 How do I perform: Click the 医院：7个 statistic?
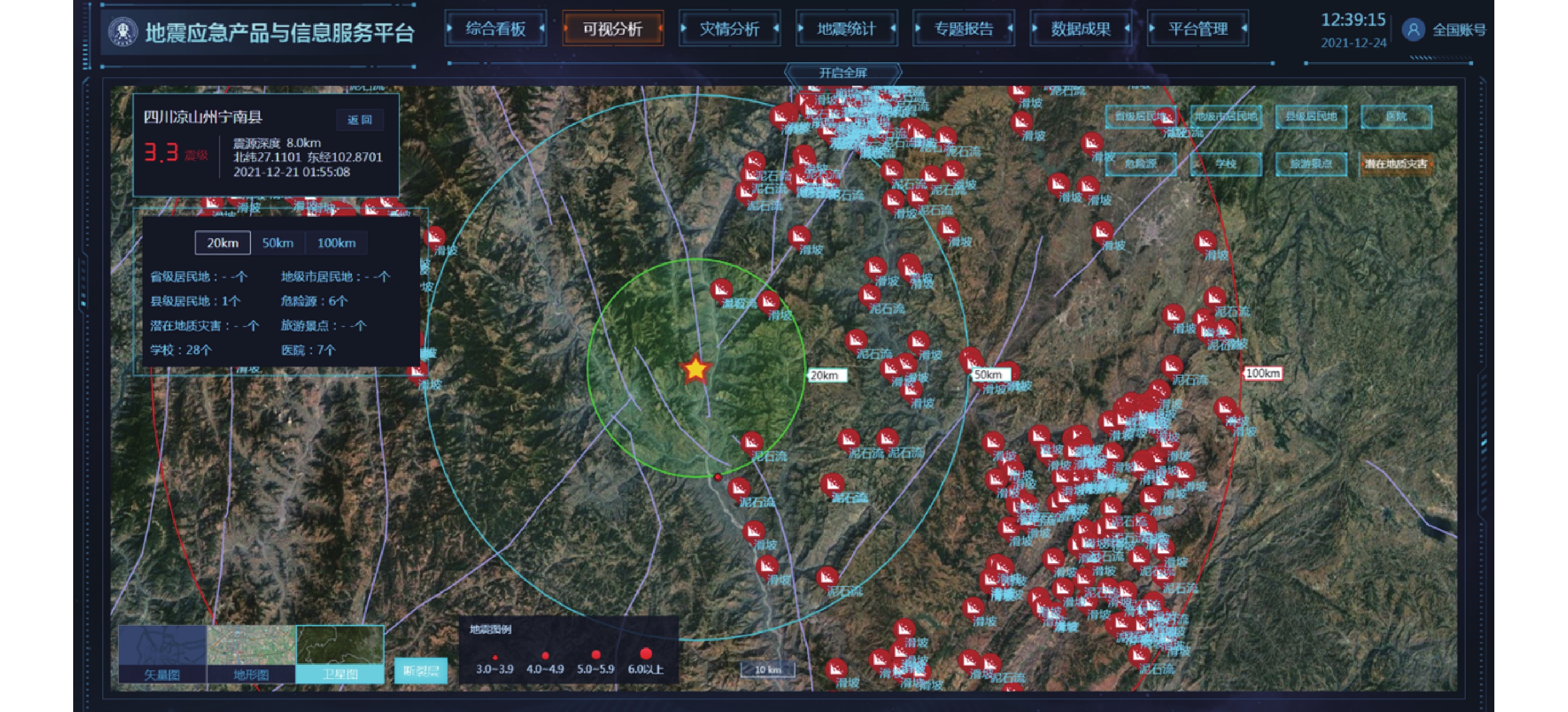(309, 350)
